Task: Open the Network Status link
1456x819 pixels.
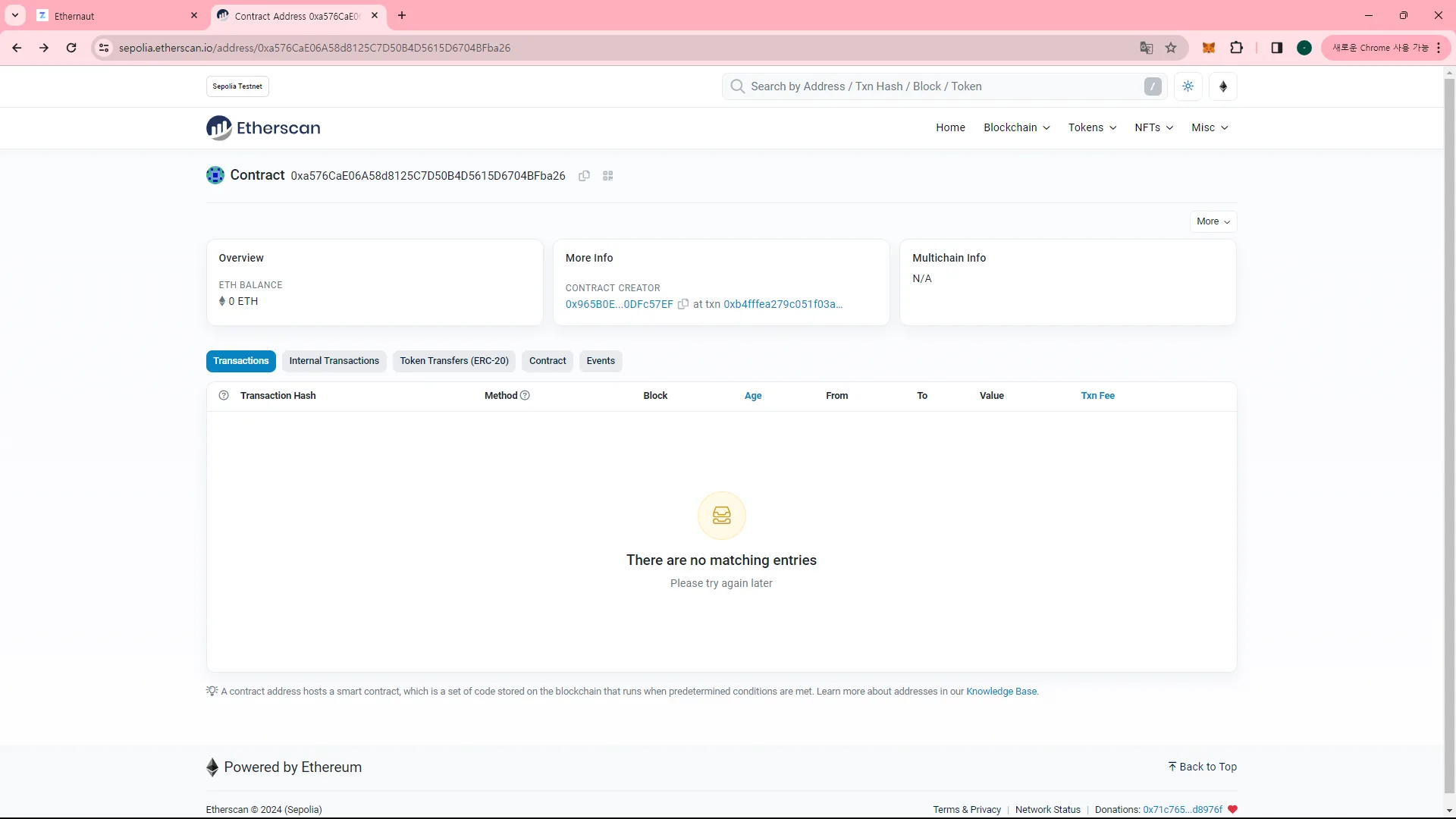Action: click(x=1048, y=810)
